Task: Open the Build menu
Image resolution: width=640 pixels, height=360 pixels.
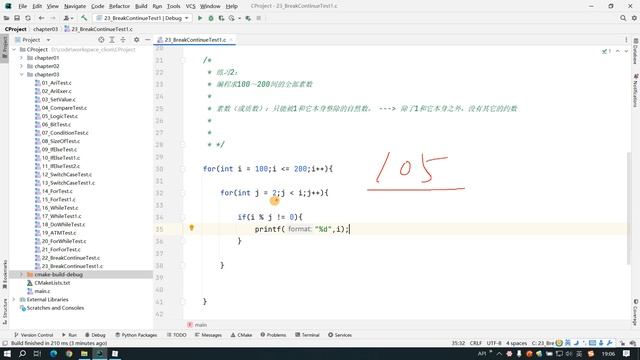Action: point(141,6)
